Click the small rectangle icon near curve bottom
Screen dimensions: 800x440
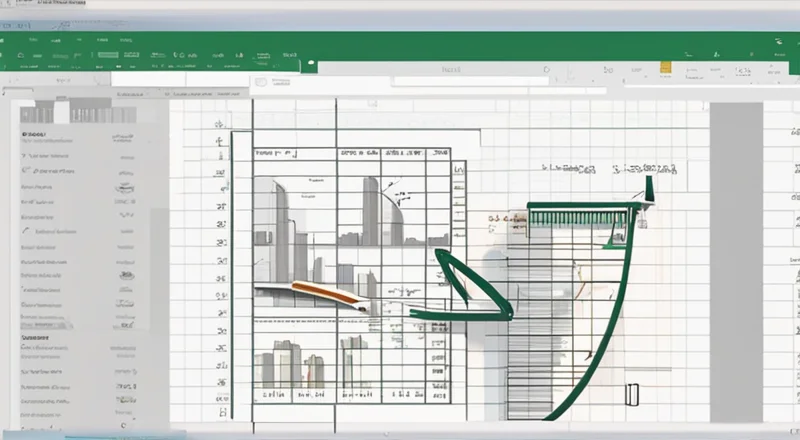pyautogui.click(x=631, y=394)
